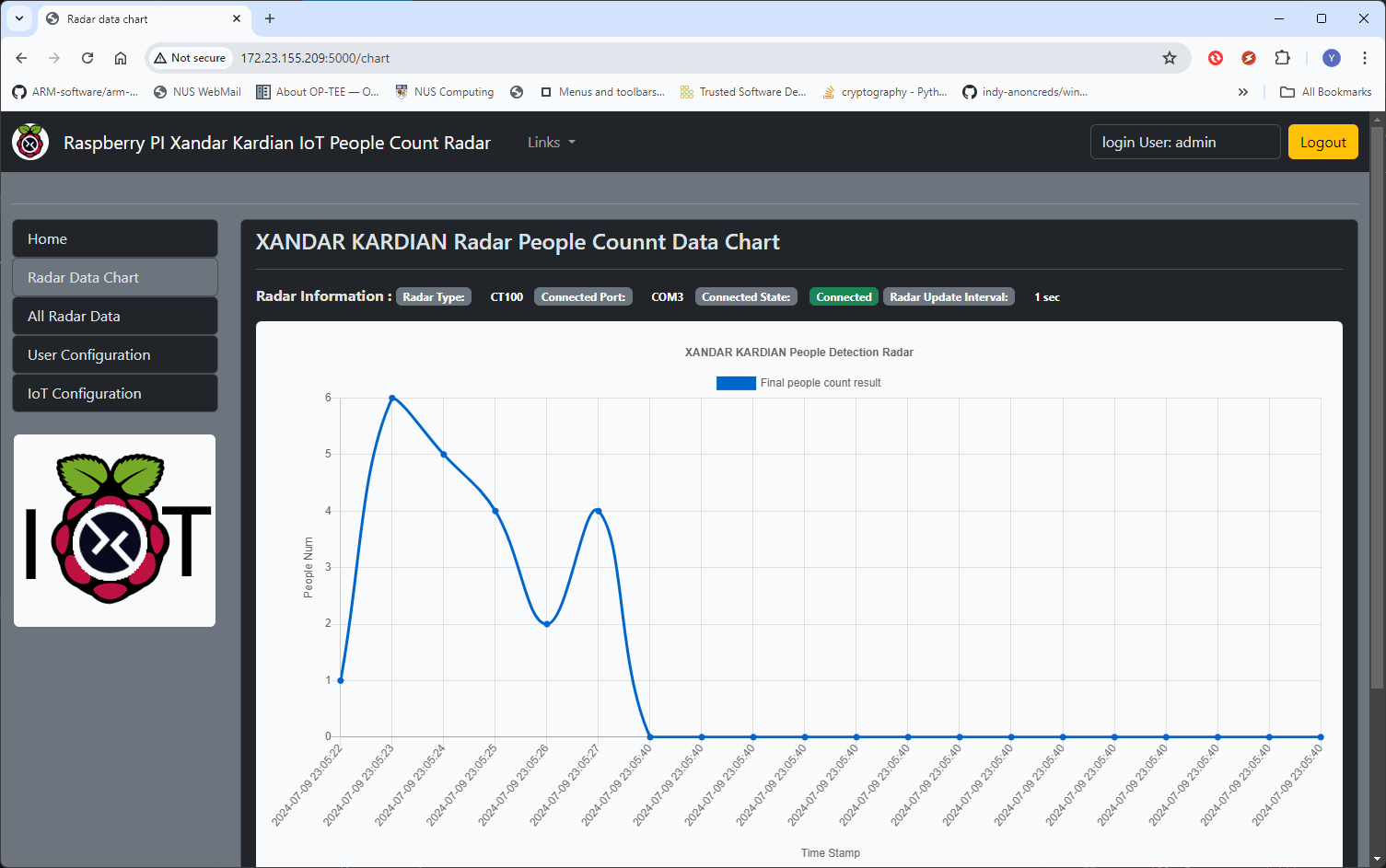This screenshot has width=1386, height=868.
Task: Click the green Connected status badge
Action: point(844,296)
